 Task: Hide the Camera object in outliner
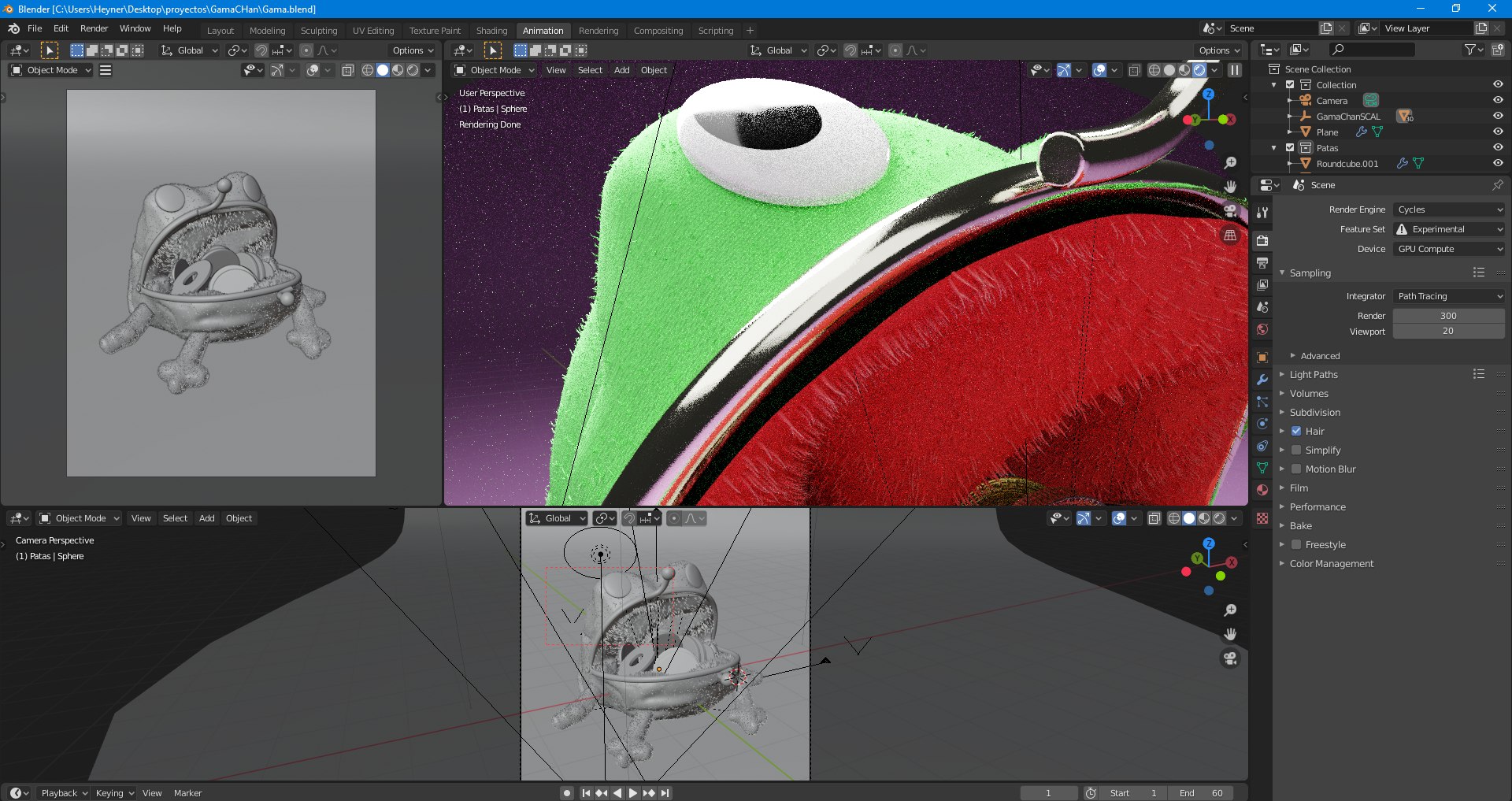(x=1498, y=101)
